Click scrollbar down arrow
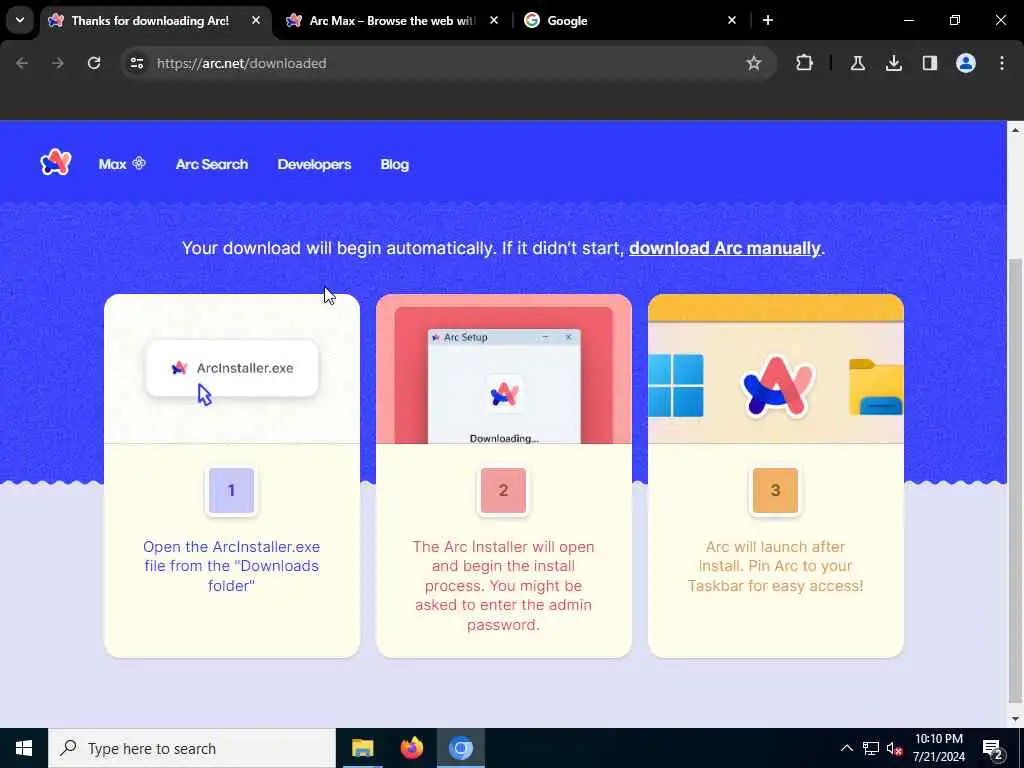1024x768 pixels. [1015, 719]
